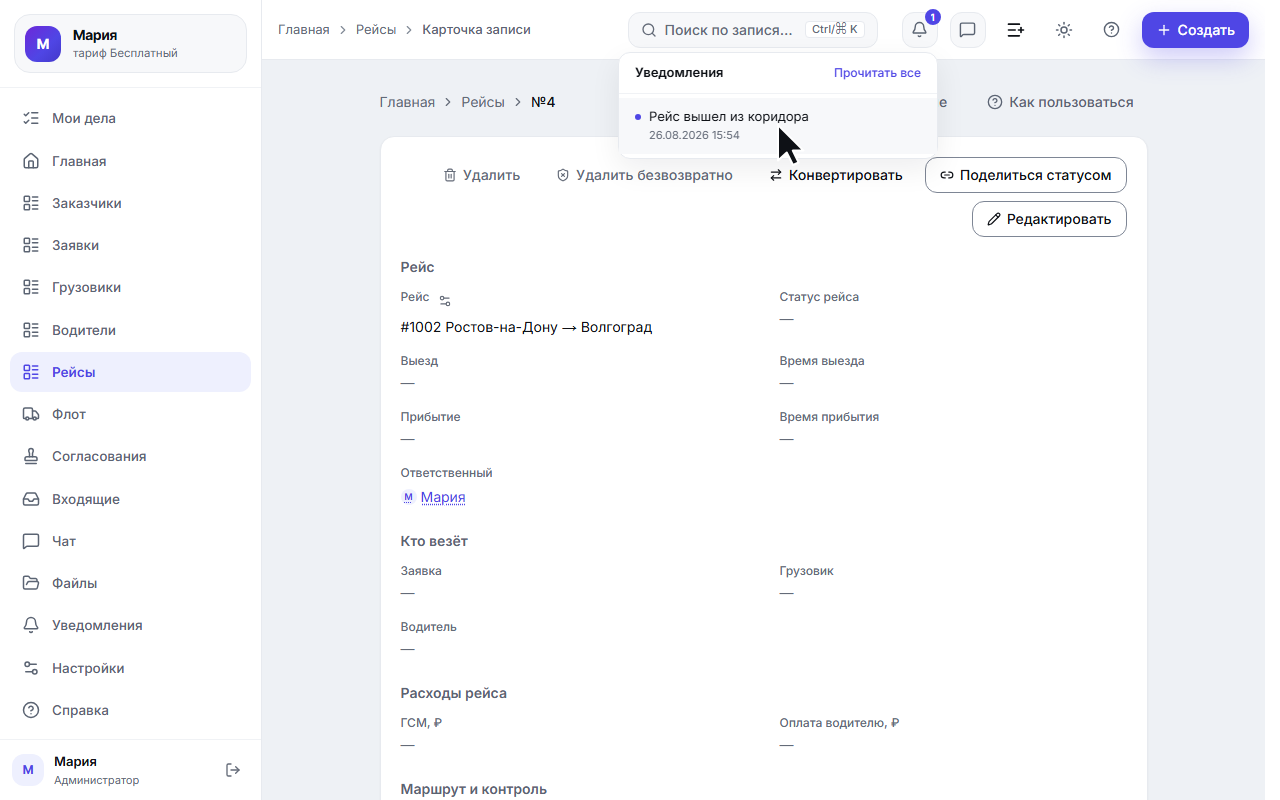Open Файлы folder icon item
The width and height of the screenshot is (1280, 800).
130,583
